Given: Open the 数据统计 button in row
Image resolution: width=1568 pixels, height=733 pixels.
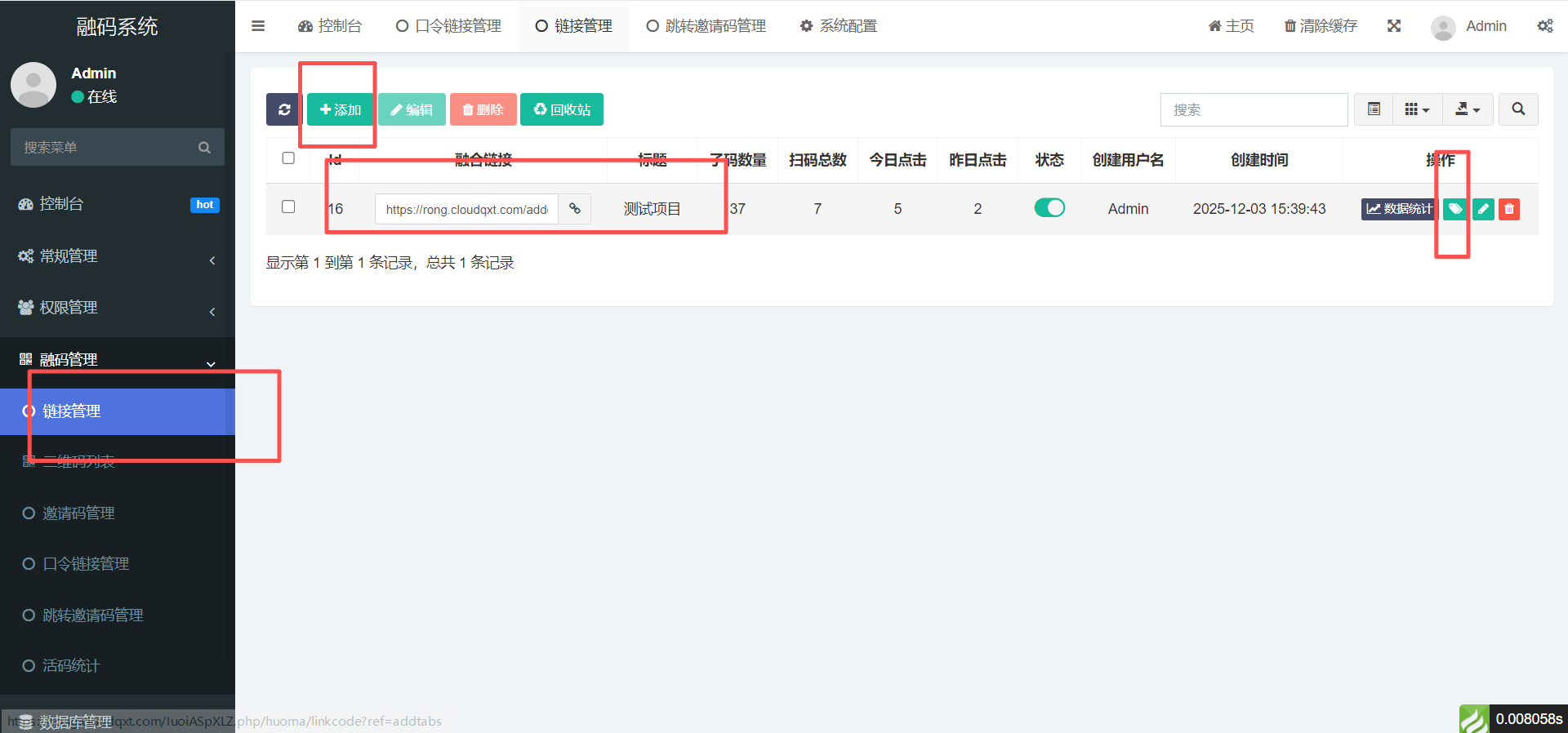Looking at the screenshot, I should tap(1399, 209).
